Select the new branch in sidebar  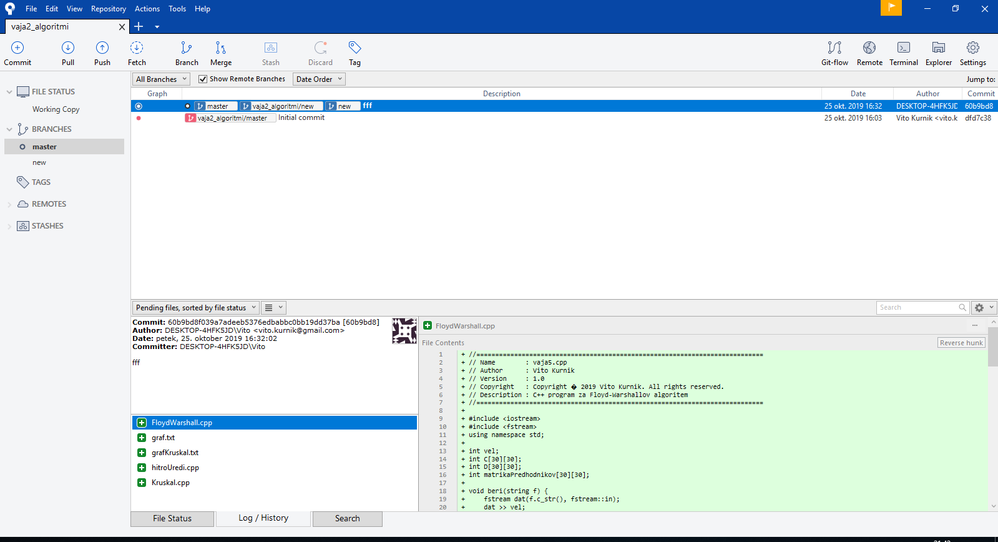(39, 163)
